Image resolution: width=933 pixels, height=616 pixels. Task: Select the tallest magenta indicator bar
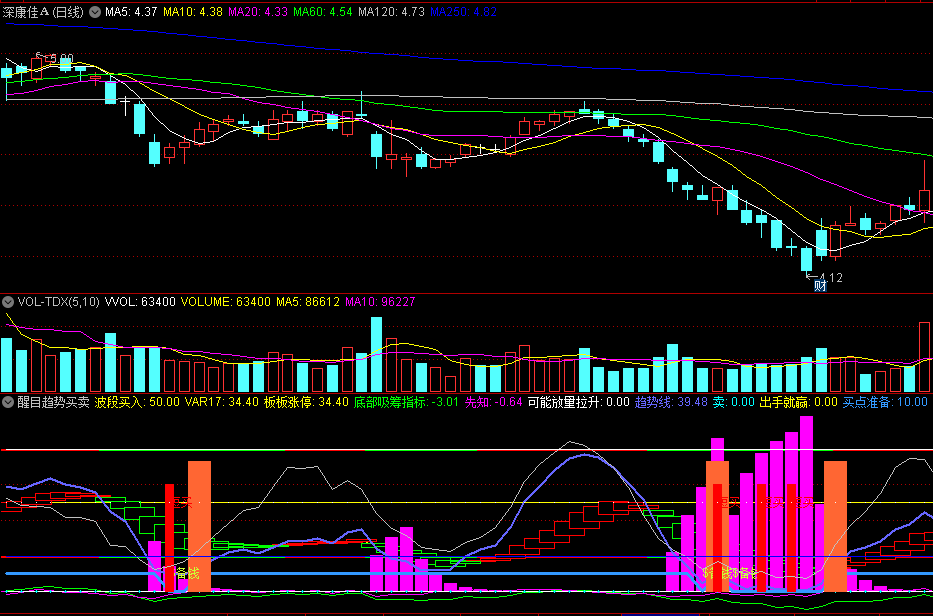[806, 504]
